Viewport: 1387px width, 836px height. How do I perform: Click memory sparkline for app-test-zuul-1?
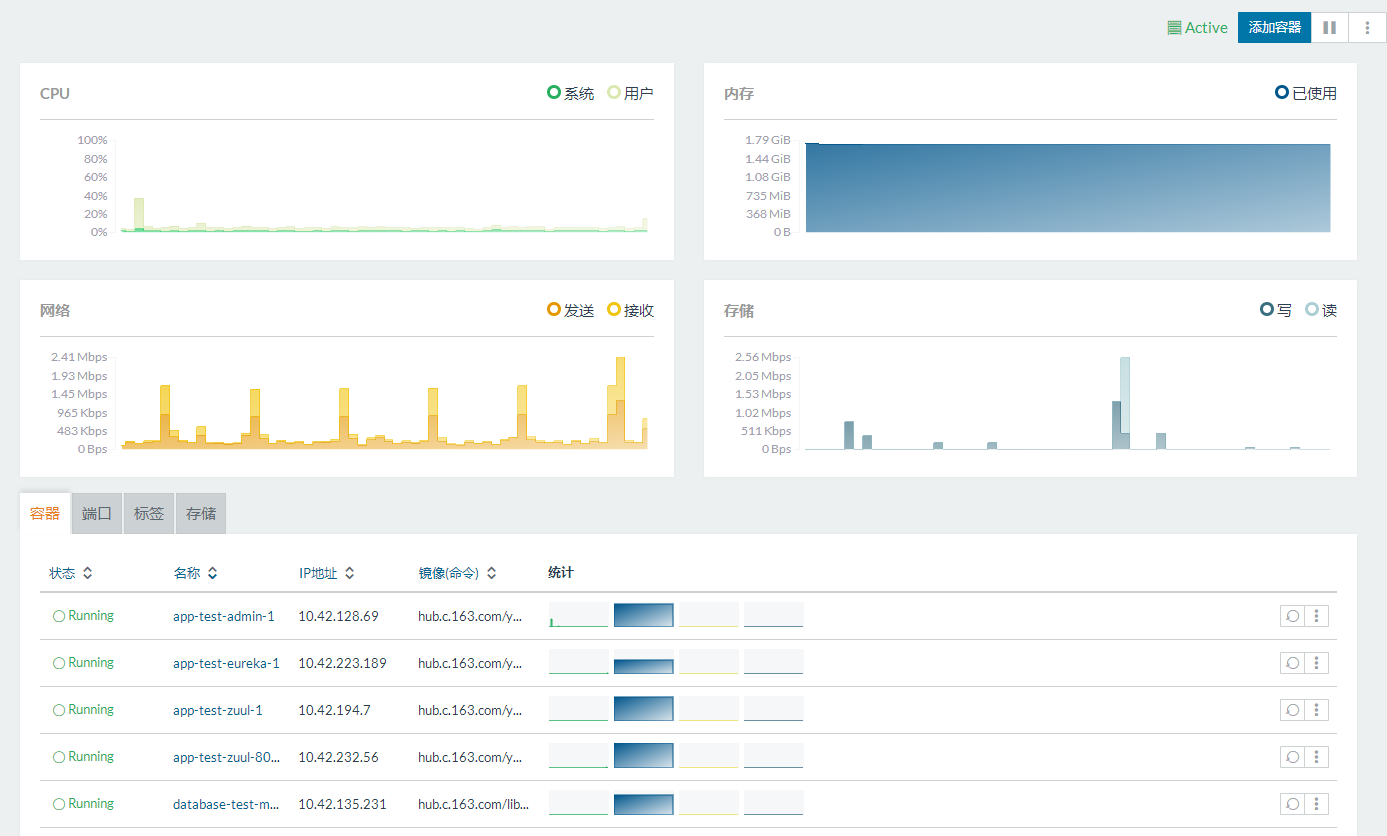[x=643, y=709]
